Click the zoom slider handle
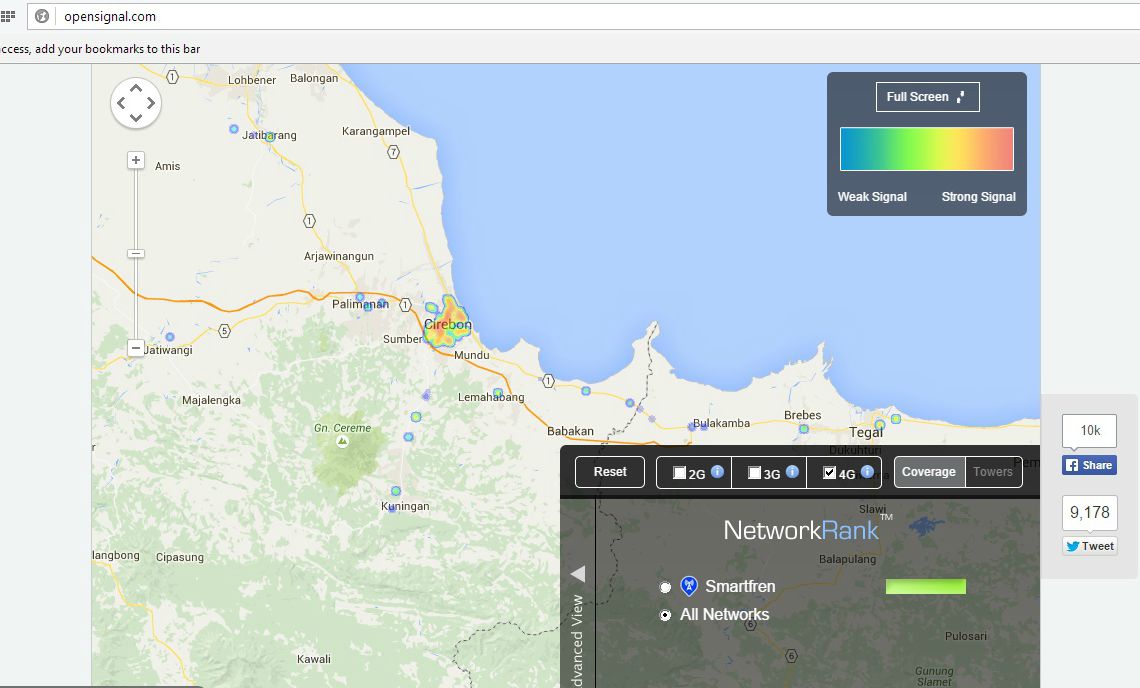The width and height of the screenshot is (1140, 688). (x=136, y=254)
